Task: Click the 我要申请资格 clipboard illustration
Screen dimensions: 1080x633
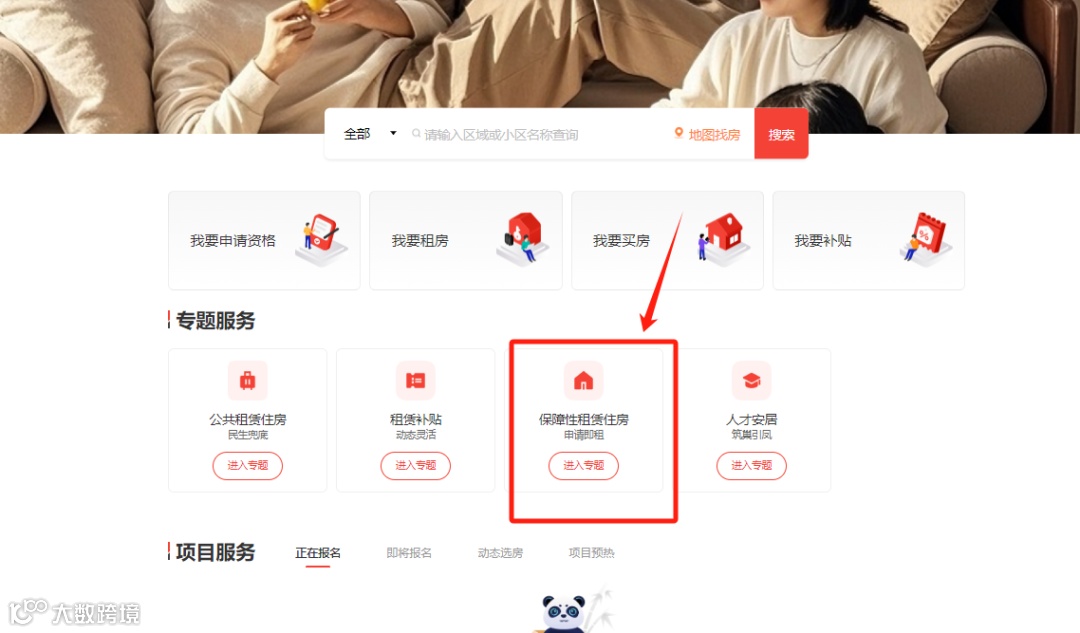Action: tap(321, 240)
